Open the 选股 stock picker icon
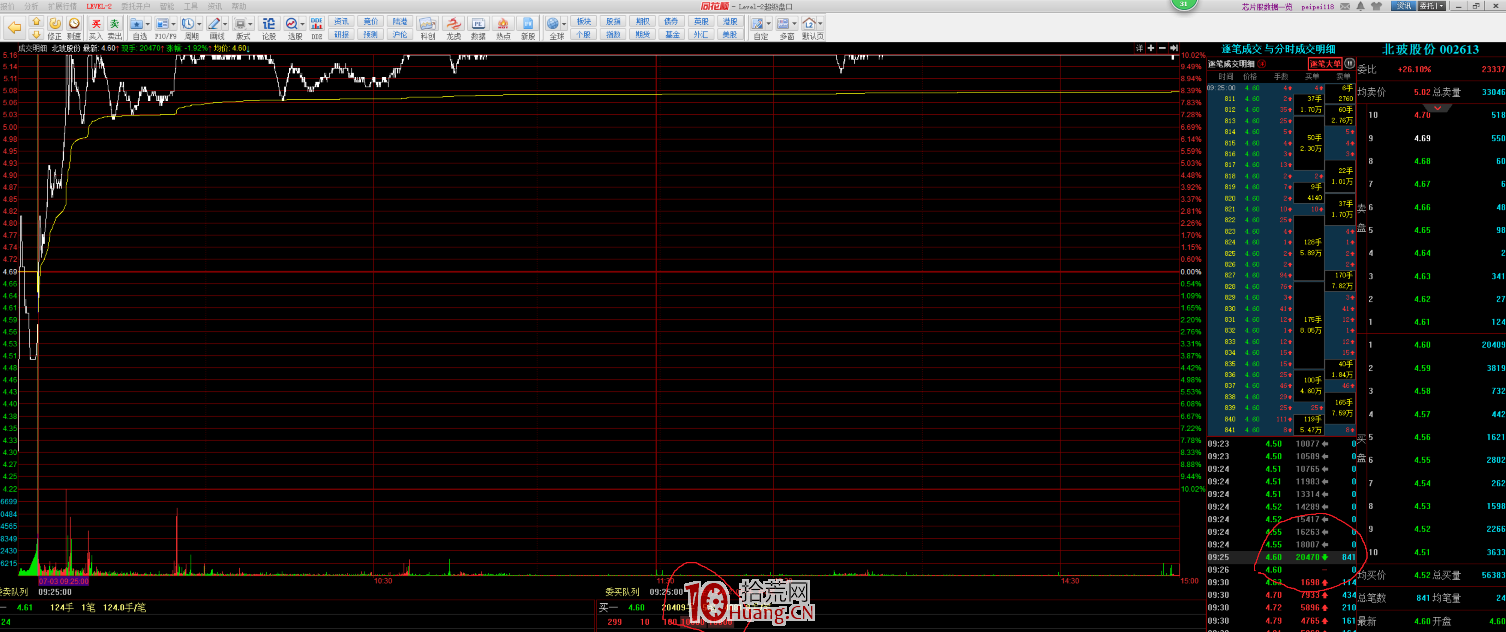The width and height of the screenshot is (1506, 632). [x=291, y=24]
